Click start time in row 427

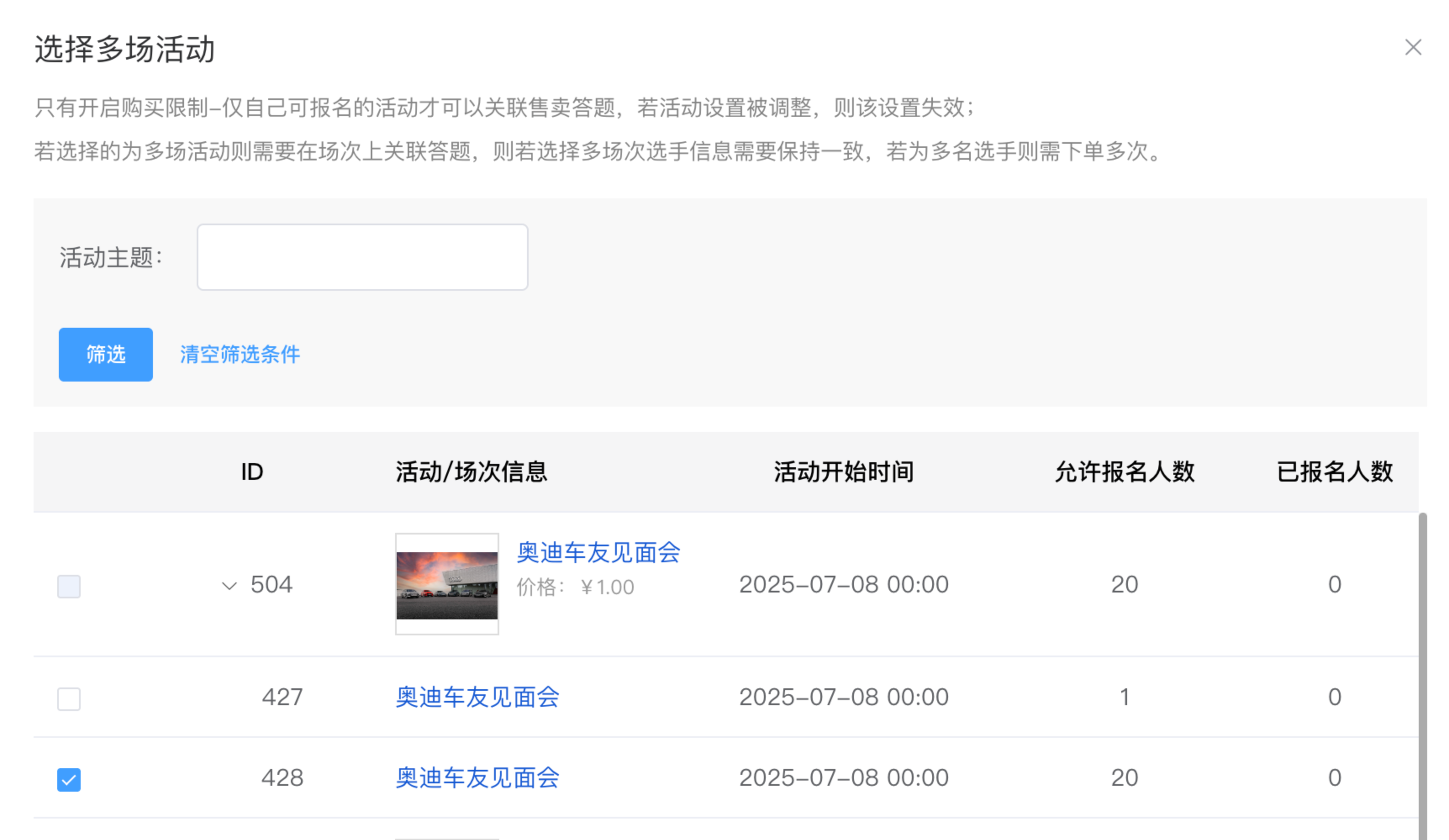coord(843,697)
